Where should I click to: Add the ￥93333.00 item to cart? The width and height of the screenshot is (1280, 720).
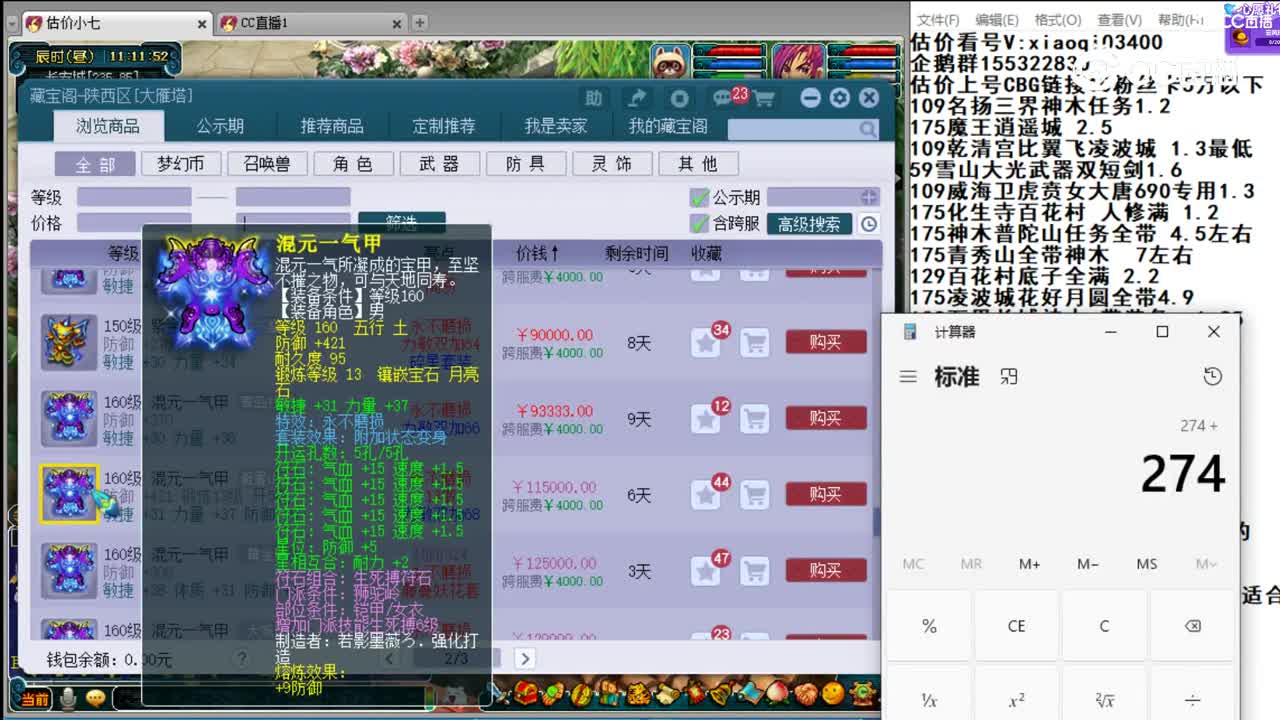point(754,419)
